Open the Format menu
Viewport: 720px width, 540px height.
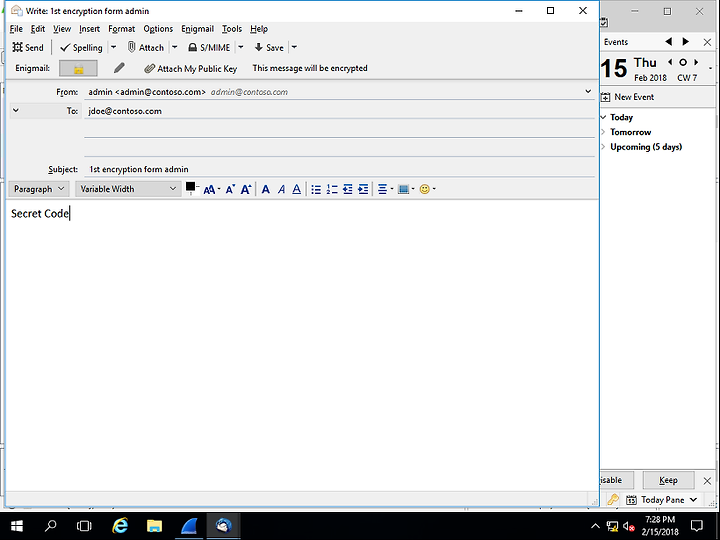pyautogui.click(x=122, y=29)
